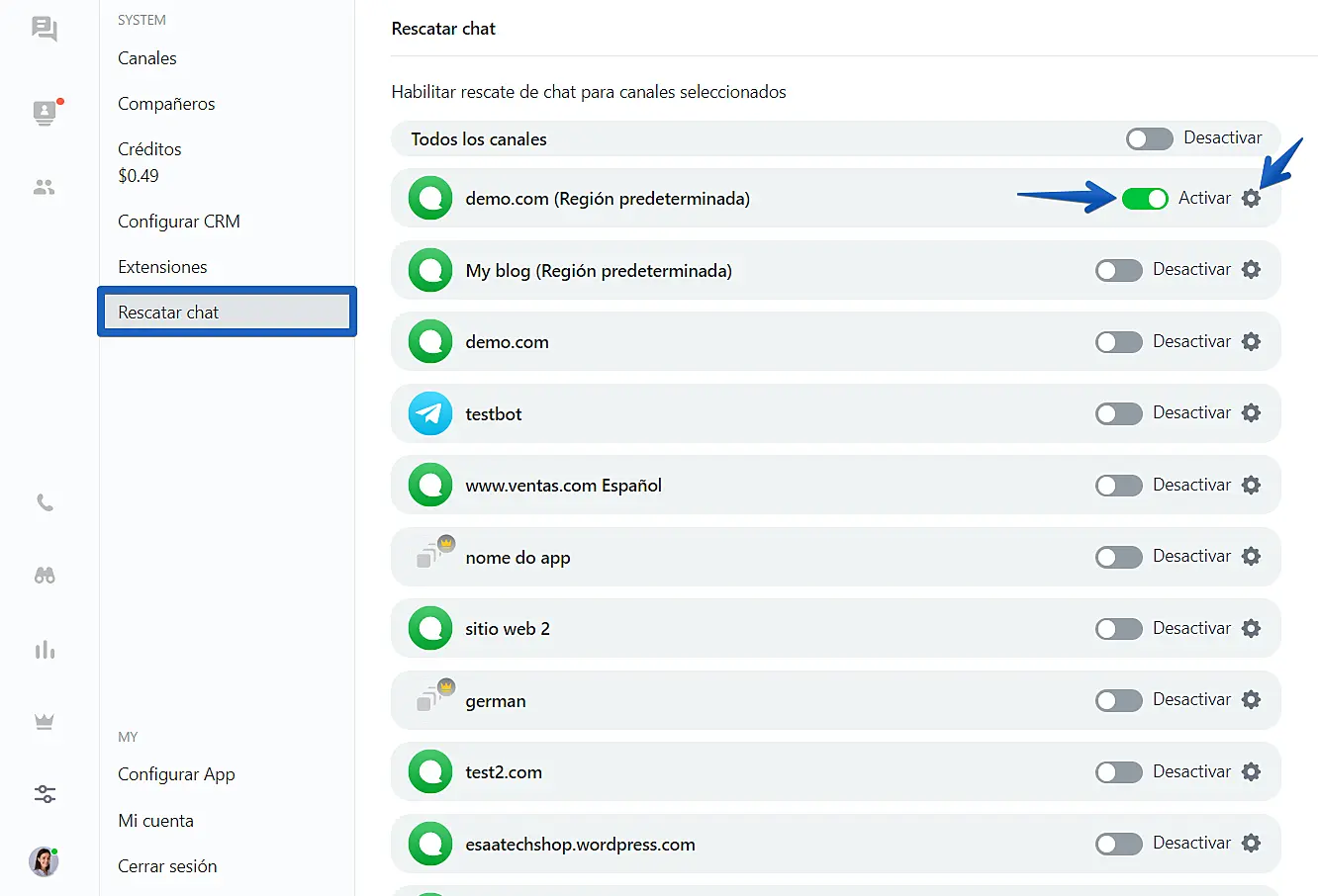The image size is (1318, 896).
Task: Open gear settings for sitio web 2
Action: 1251,629
